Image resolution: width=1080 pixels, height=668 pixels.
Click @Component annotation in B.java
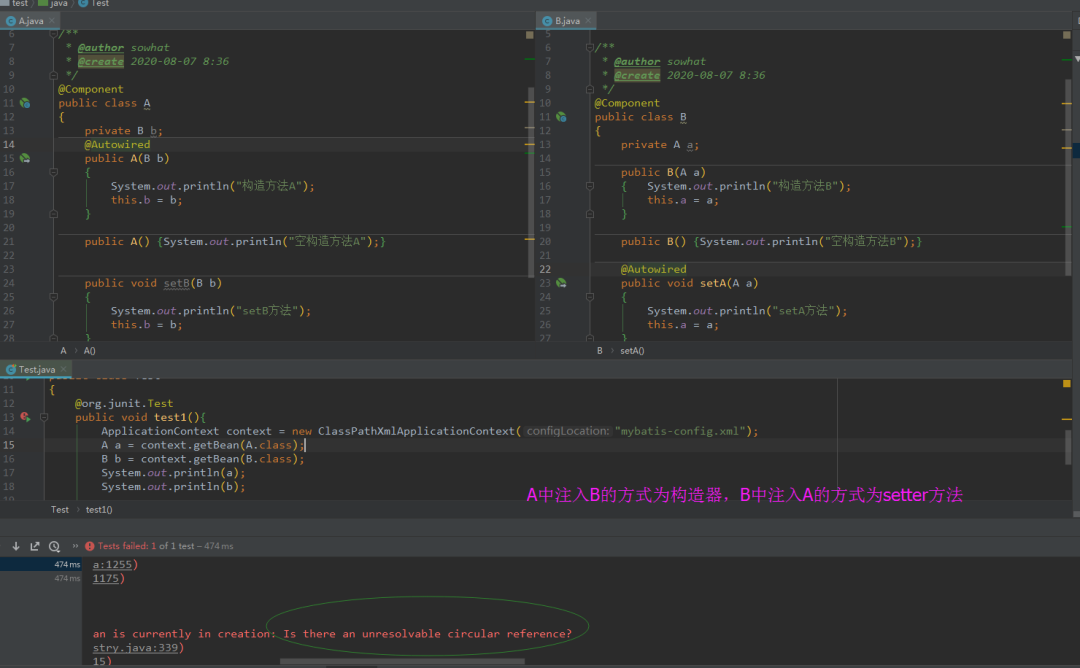(627, 103)
